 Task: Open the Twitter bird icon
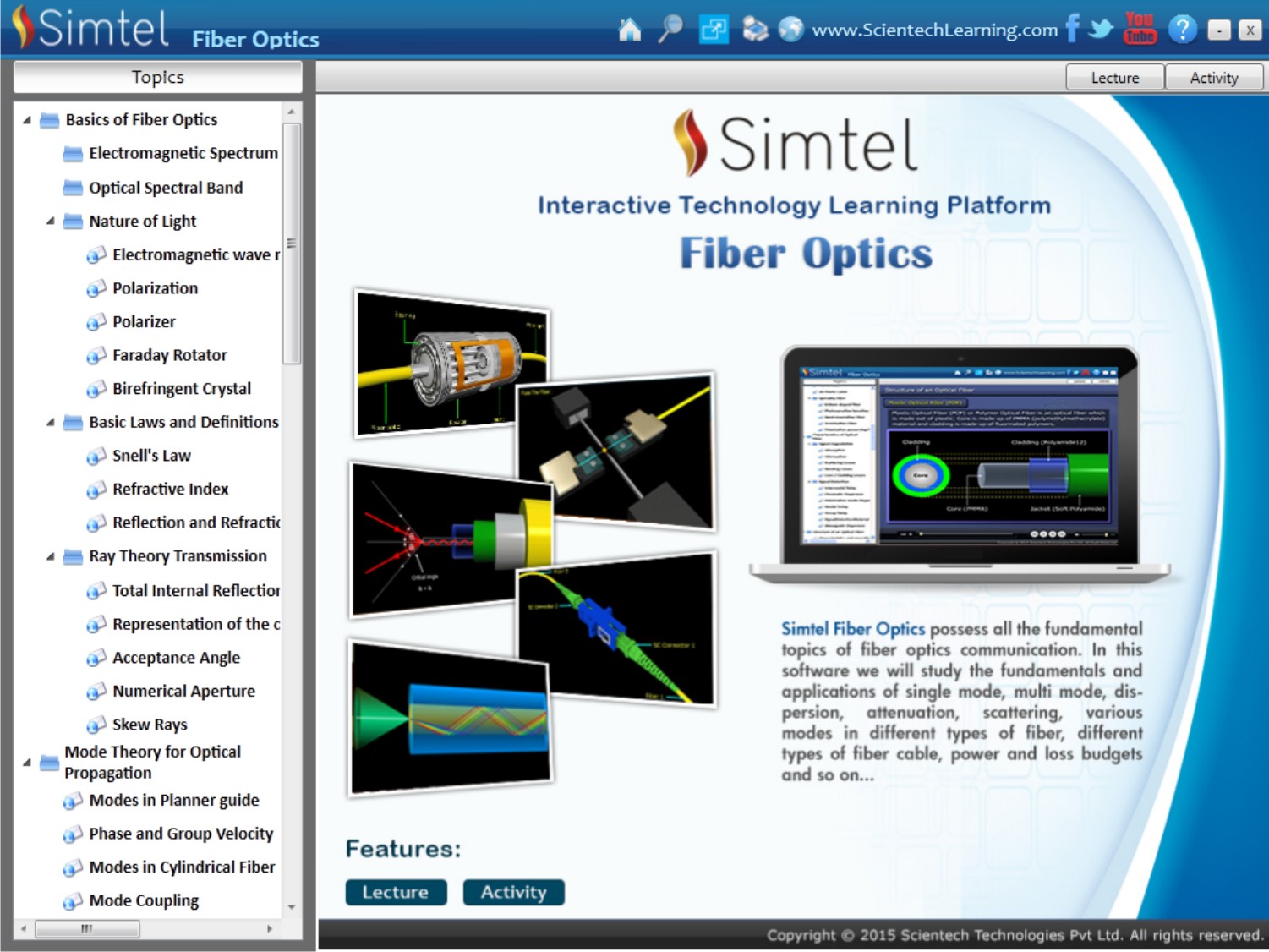[x=1101, y=30]
